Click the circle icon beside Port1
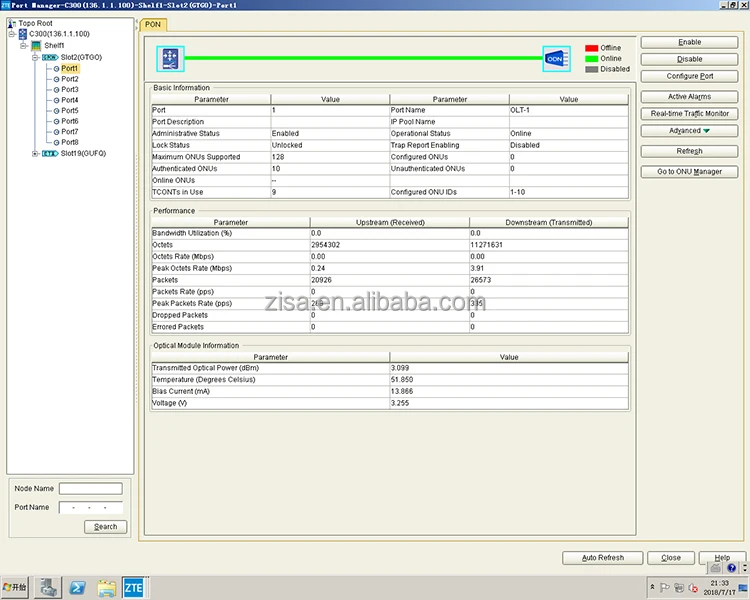Image resolution: width=750 pixels, height=600 pixels. tap(56, 69)
